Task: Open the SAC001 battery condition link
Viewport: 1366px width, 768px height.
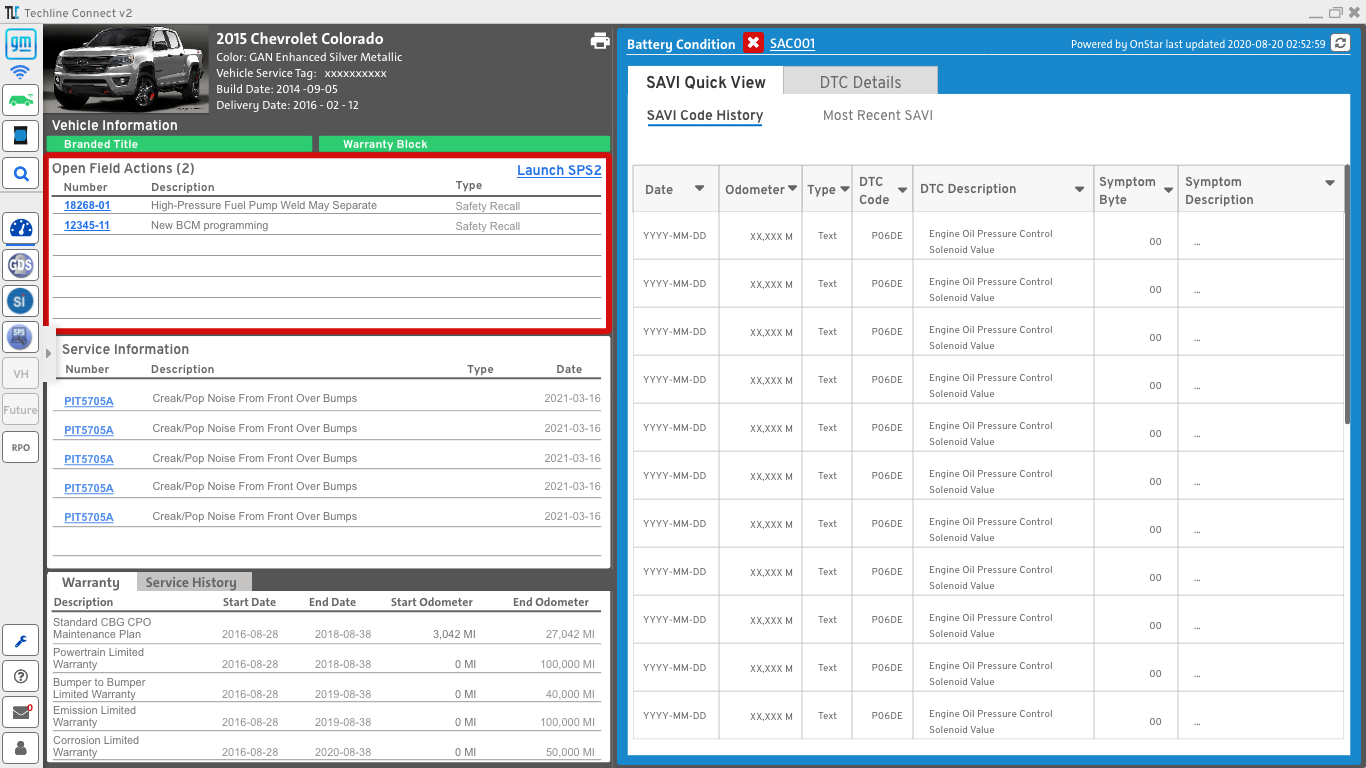Action: (792, 43)
